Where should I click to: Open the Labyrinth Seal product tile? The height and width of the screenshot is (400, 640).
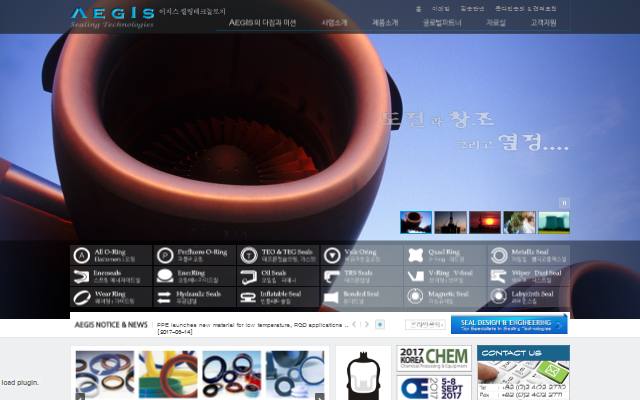[529, 297]
